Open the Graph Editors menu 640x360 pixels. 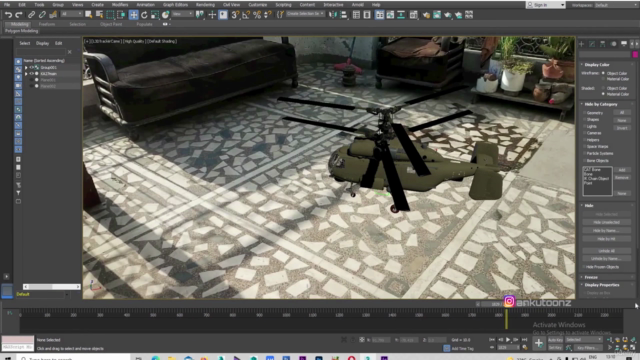coord(175,5)
